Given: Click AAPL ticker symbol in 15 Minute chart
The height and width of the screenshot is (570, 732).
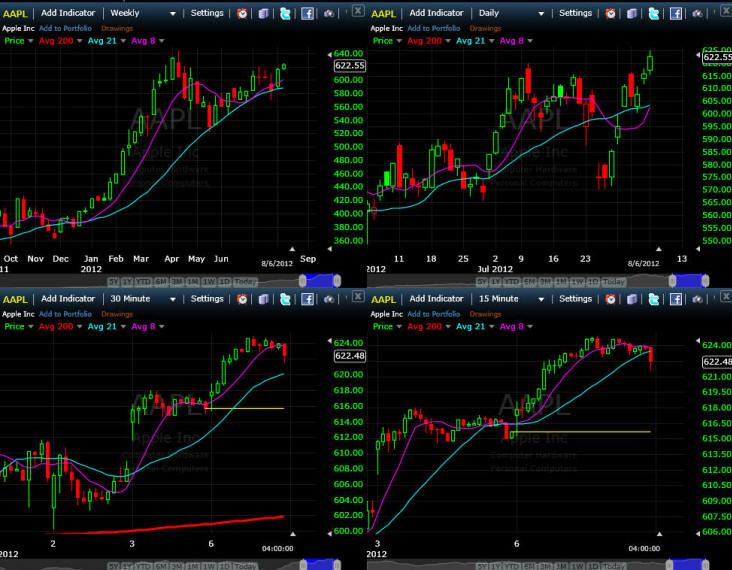Looking at the screenshot, I should 383,299.
